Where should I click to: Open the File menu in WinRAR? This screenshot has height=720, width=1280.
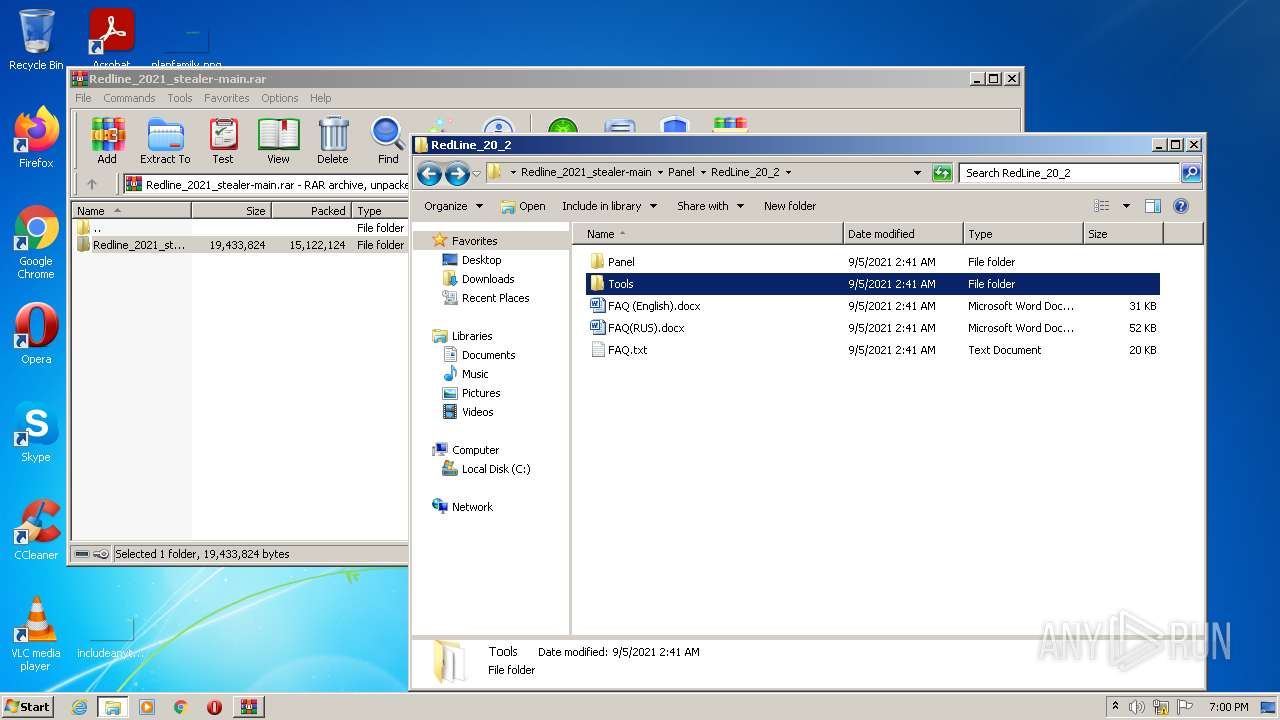[x=83, y=98]
